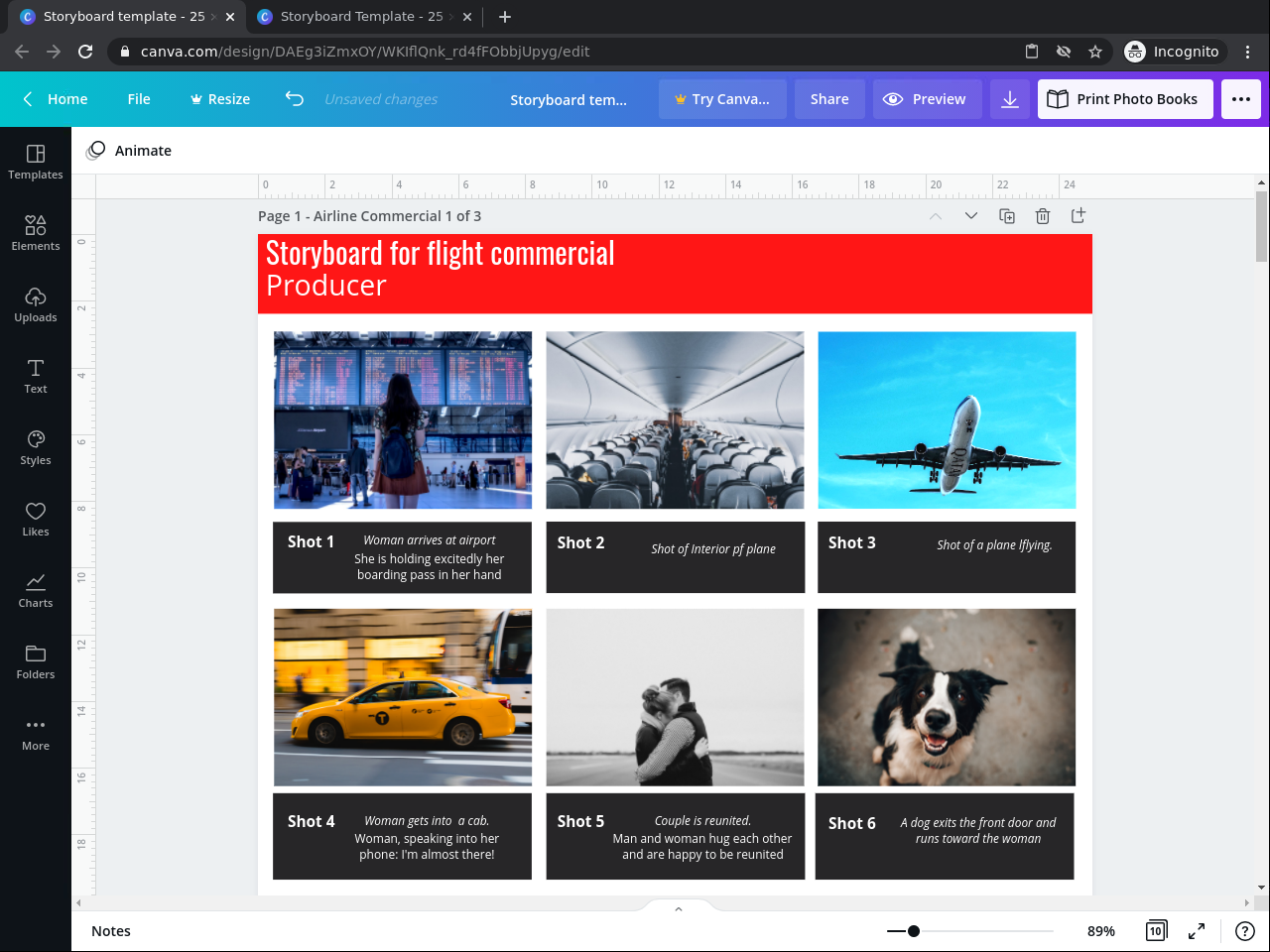Open the Notes panel

tap(111, 931)
